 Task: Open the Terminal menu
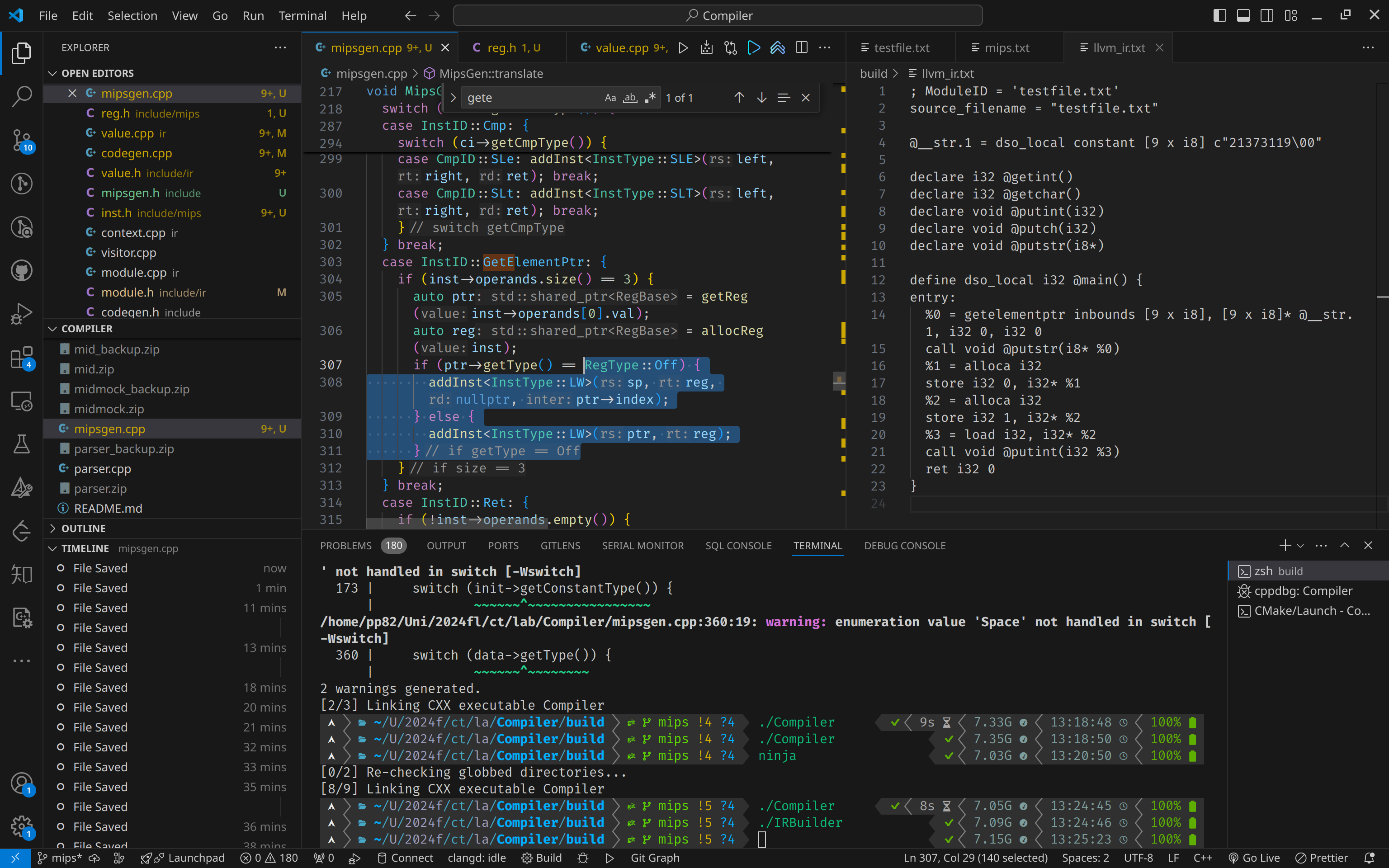coord(302,15)
